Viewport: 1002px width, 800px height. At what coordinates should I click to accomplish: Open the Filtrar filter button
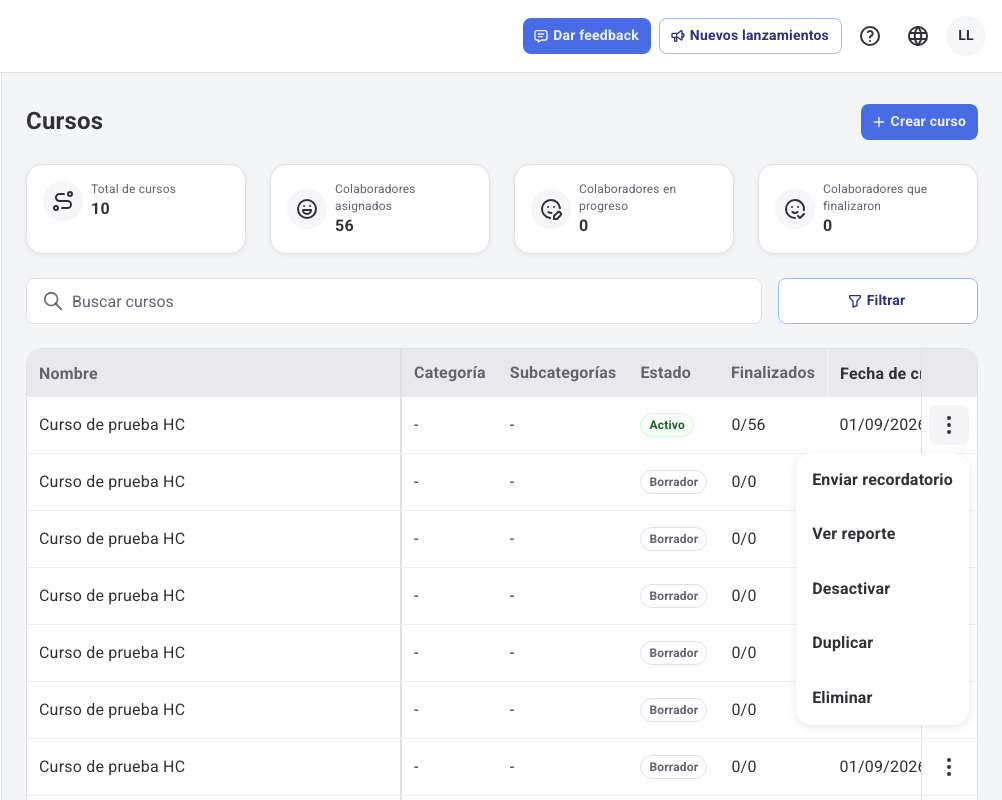tap(877, 301)
